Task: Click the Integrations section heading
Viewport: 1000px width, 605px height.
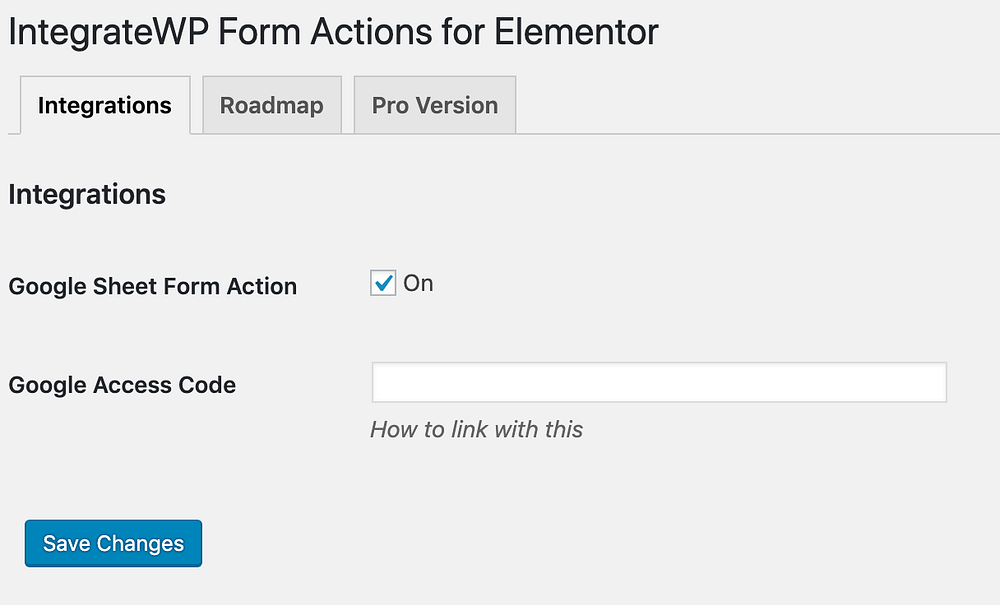Action: pyautogui.click(x=87, y=194)
